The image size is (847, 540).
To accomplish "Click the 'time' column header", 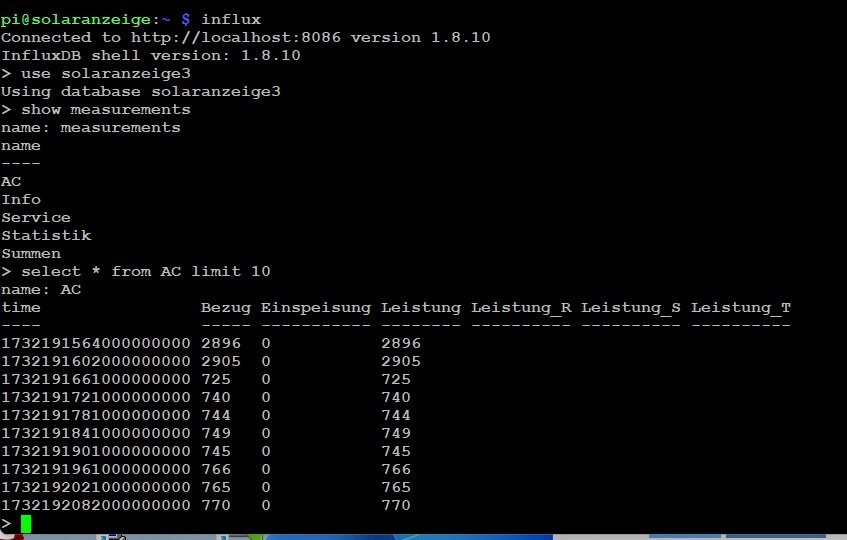I will [21, 307].
